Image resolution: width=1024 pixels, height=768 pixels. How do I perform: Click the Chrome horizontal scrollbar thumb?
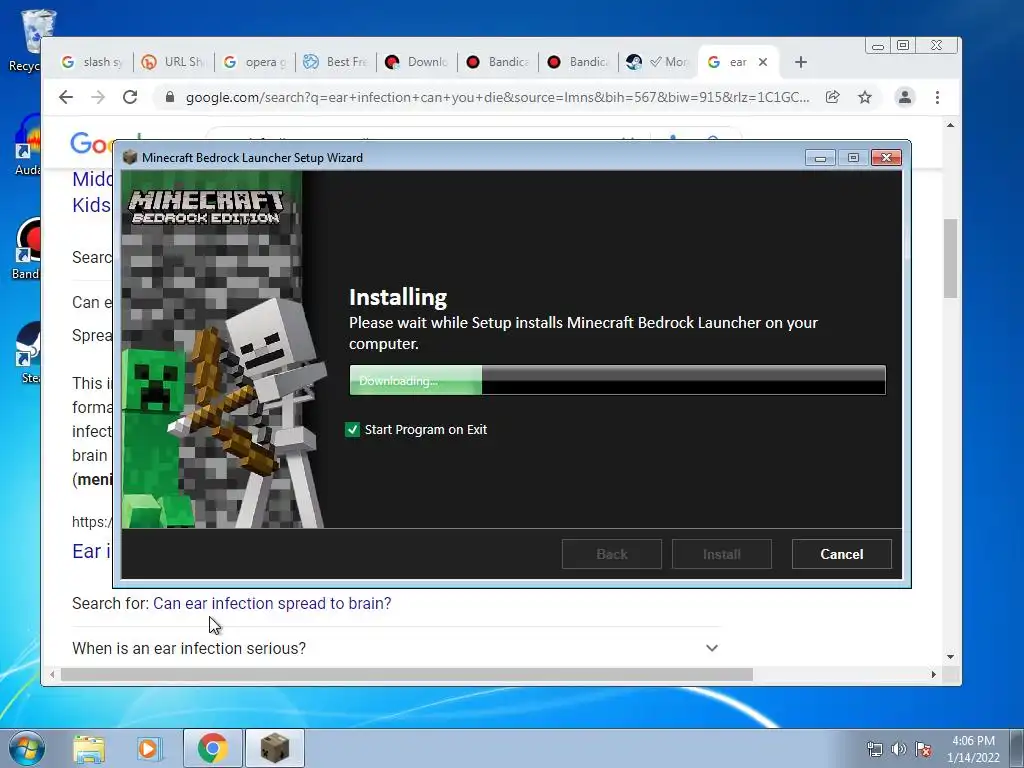pyautogui.click(x=406, y=674)
